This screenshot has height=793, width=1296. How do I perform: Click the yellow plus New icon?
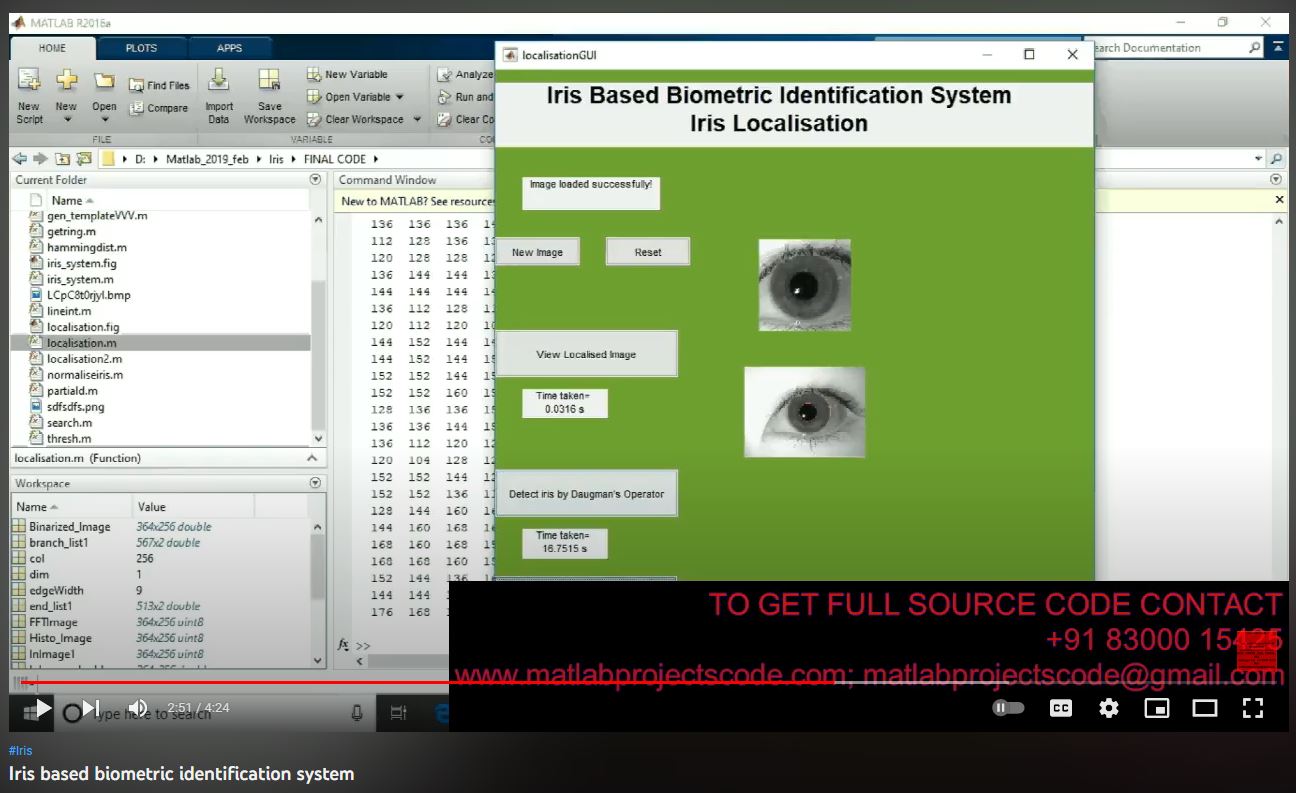click(x=66, y=81)
